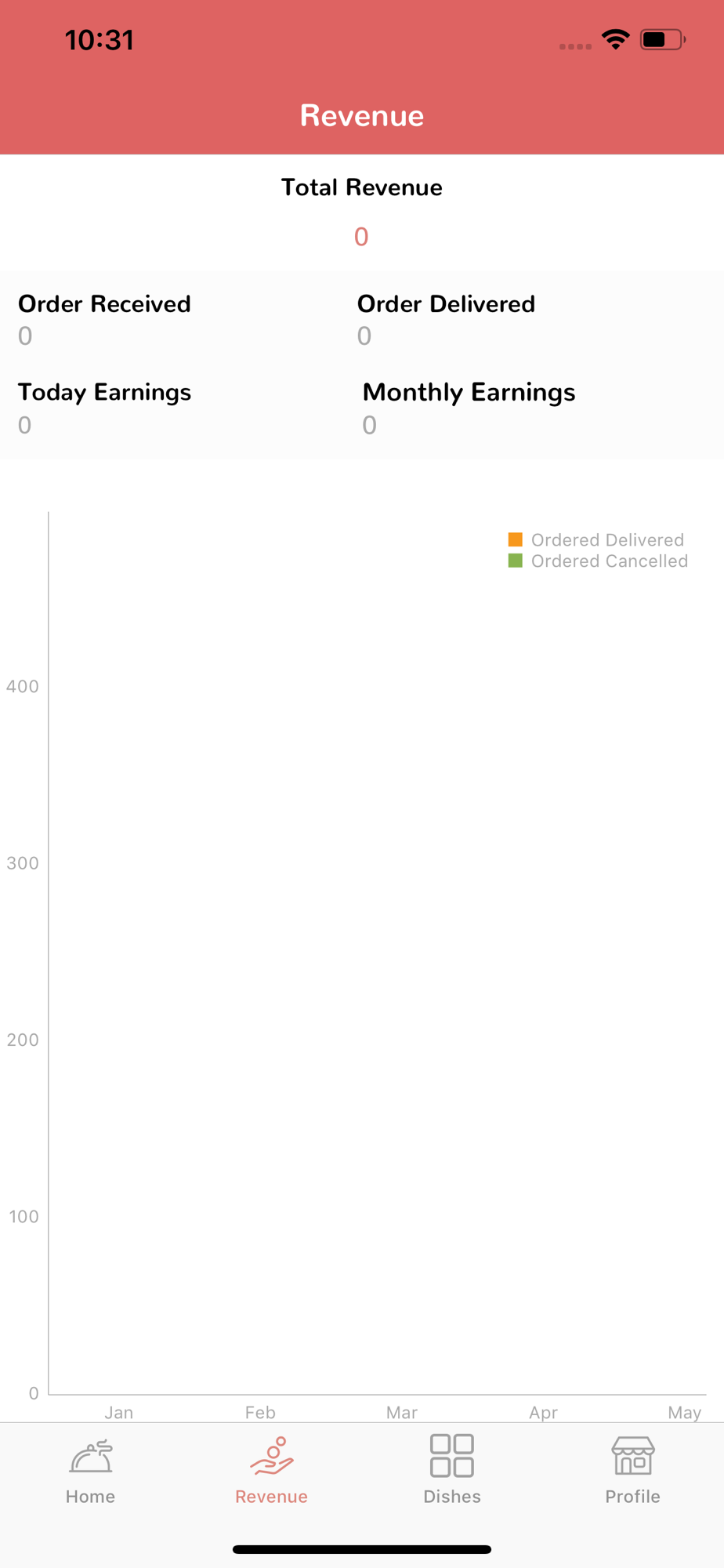Click the orange Ordered Delivered swatch
Viewport: 724px width, 1568px height.
pos(516,539)
